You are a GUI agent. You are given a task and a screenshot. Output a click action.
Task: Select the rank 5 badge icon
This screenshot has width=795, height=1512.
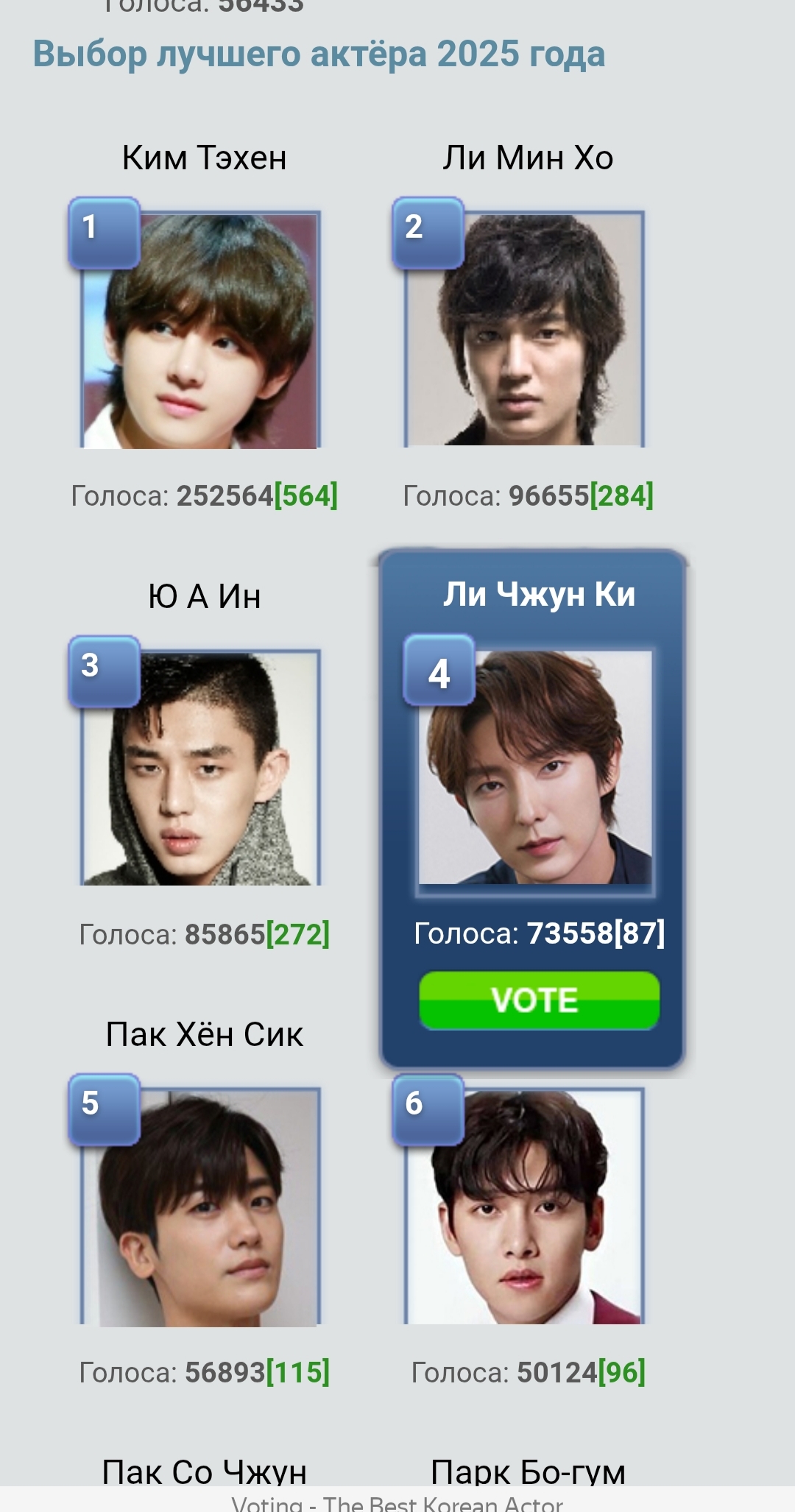(104, 1109)
